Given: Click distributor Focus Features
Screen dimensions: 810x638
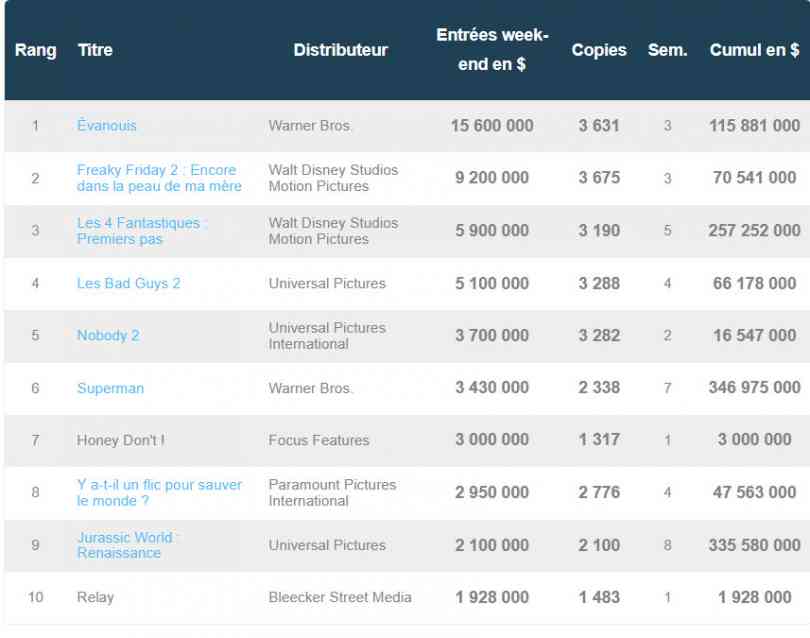Looking at the screenshot, I should click(319, 440).
